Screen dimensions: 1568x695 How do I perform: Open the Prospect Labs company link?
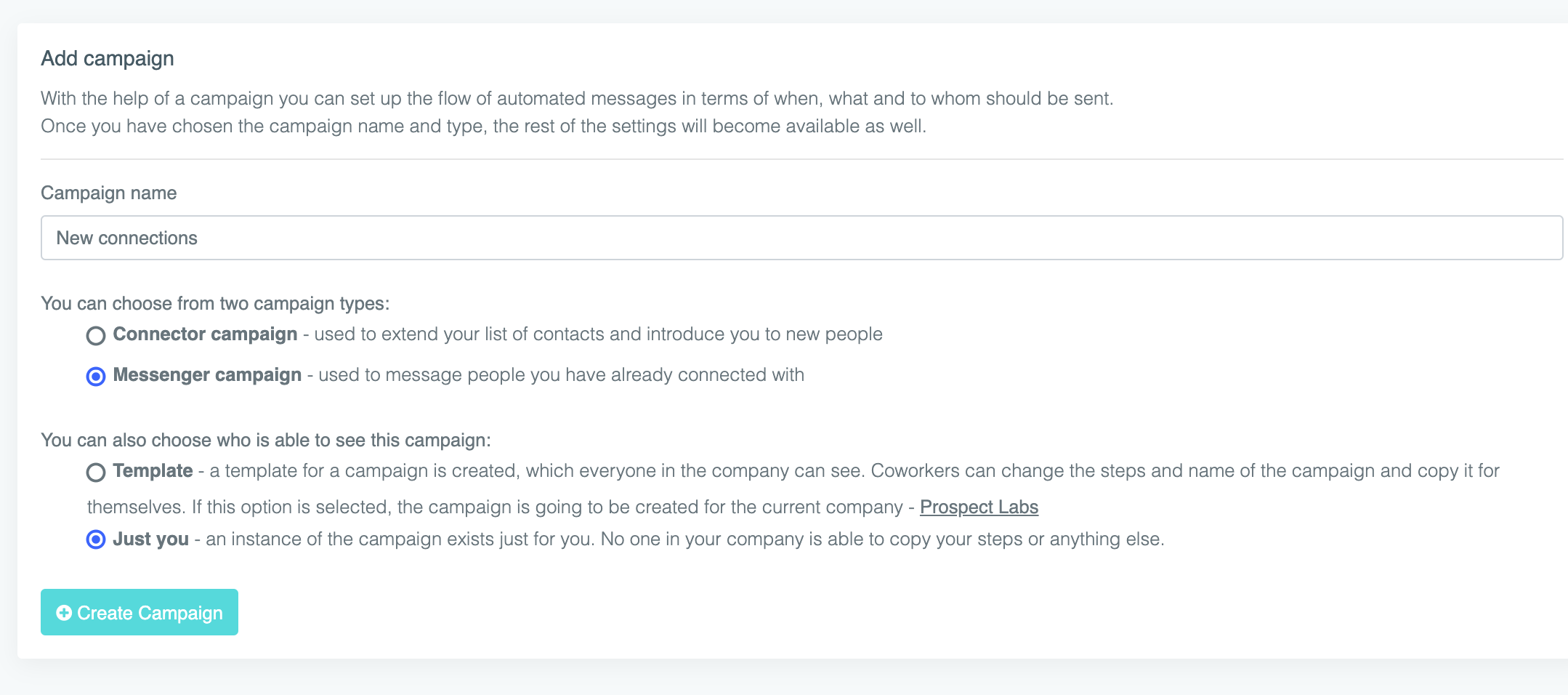click(x=979, y=507)
